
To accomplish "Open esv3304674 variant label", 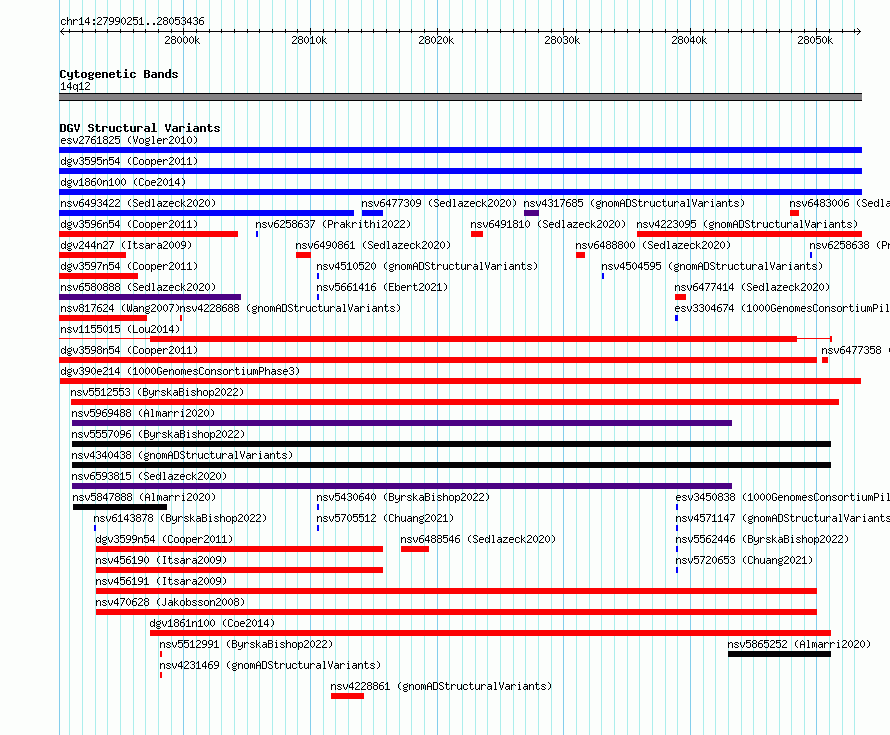I will tap(782, 308).
